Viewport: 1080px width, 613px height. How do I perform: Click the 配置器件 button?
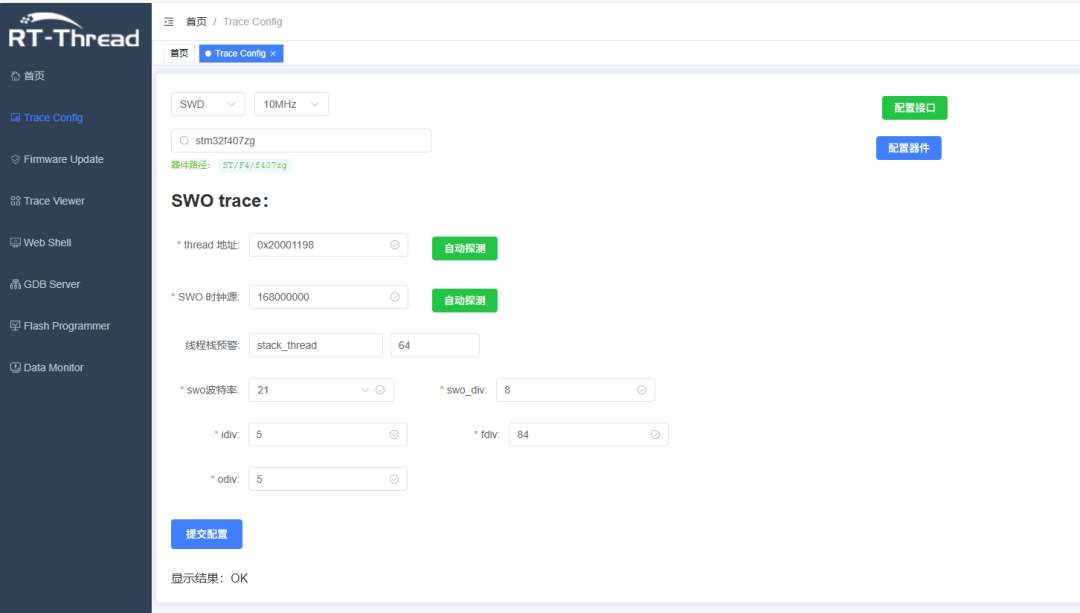[908, 148]
